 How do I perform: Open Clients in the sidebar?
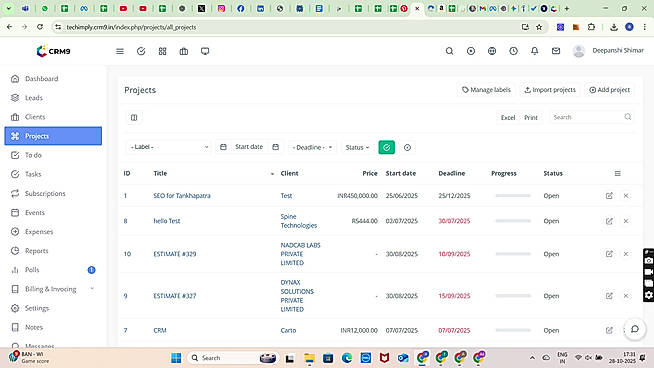click(53, 117)
